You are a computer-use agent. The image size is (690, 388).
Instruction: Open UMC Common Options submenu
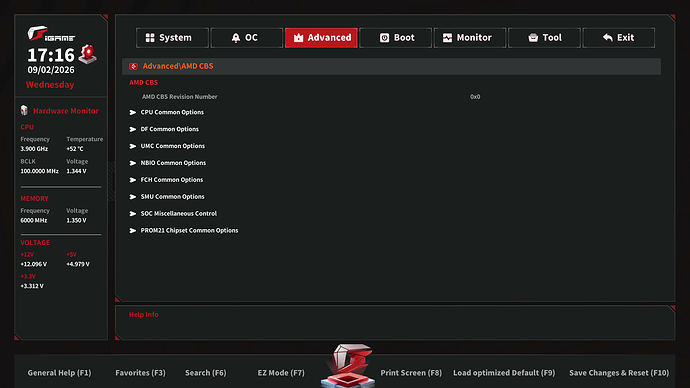(172, 146)
